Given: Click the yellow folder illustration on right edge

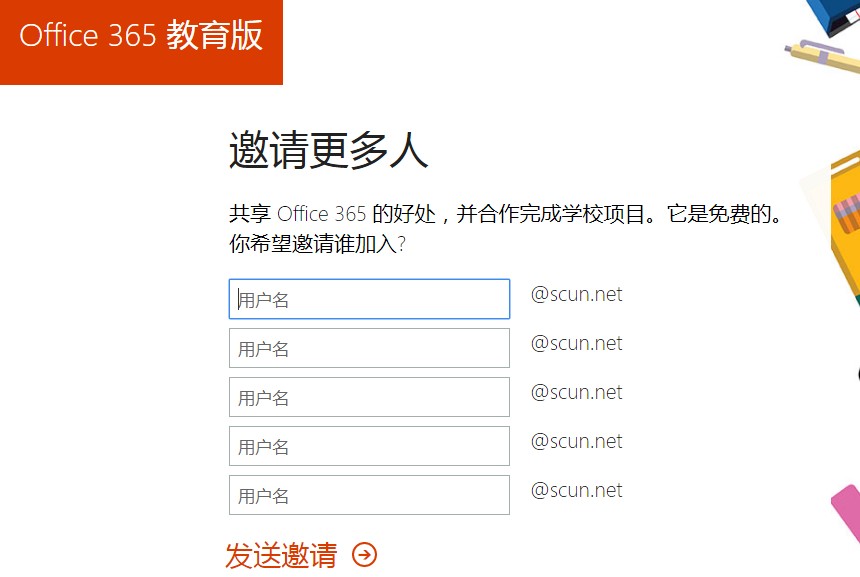Looking at the screenshot, I should click(845, 225).
